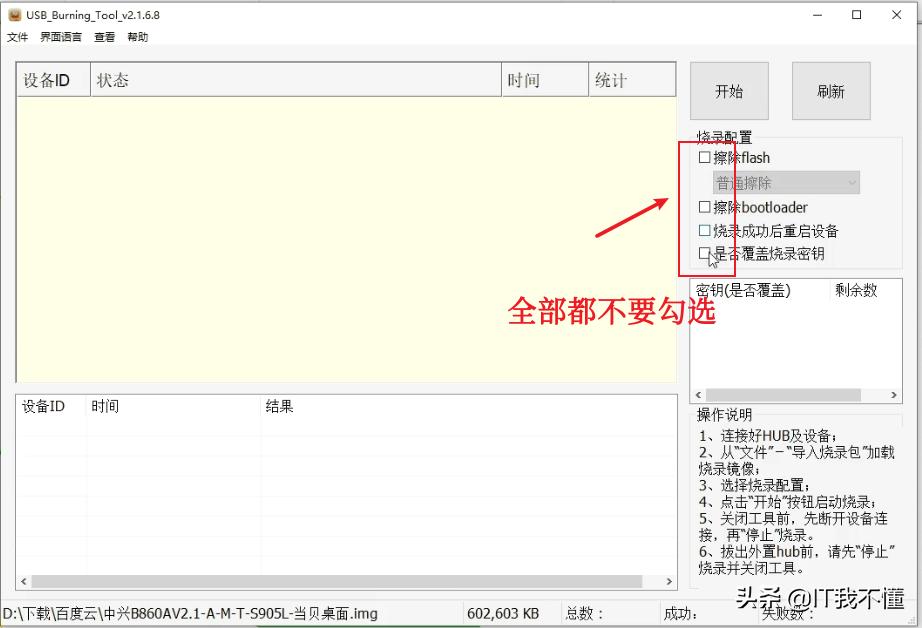Enable the 擦除flash checkbox
Image resolution: width=922 pixels, height=628 pixels.
click(704, 157)
